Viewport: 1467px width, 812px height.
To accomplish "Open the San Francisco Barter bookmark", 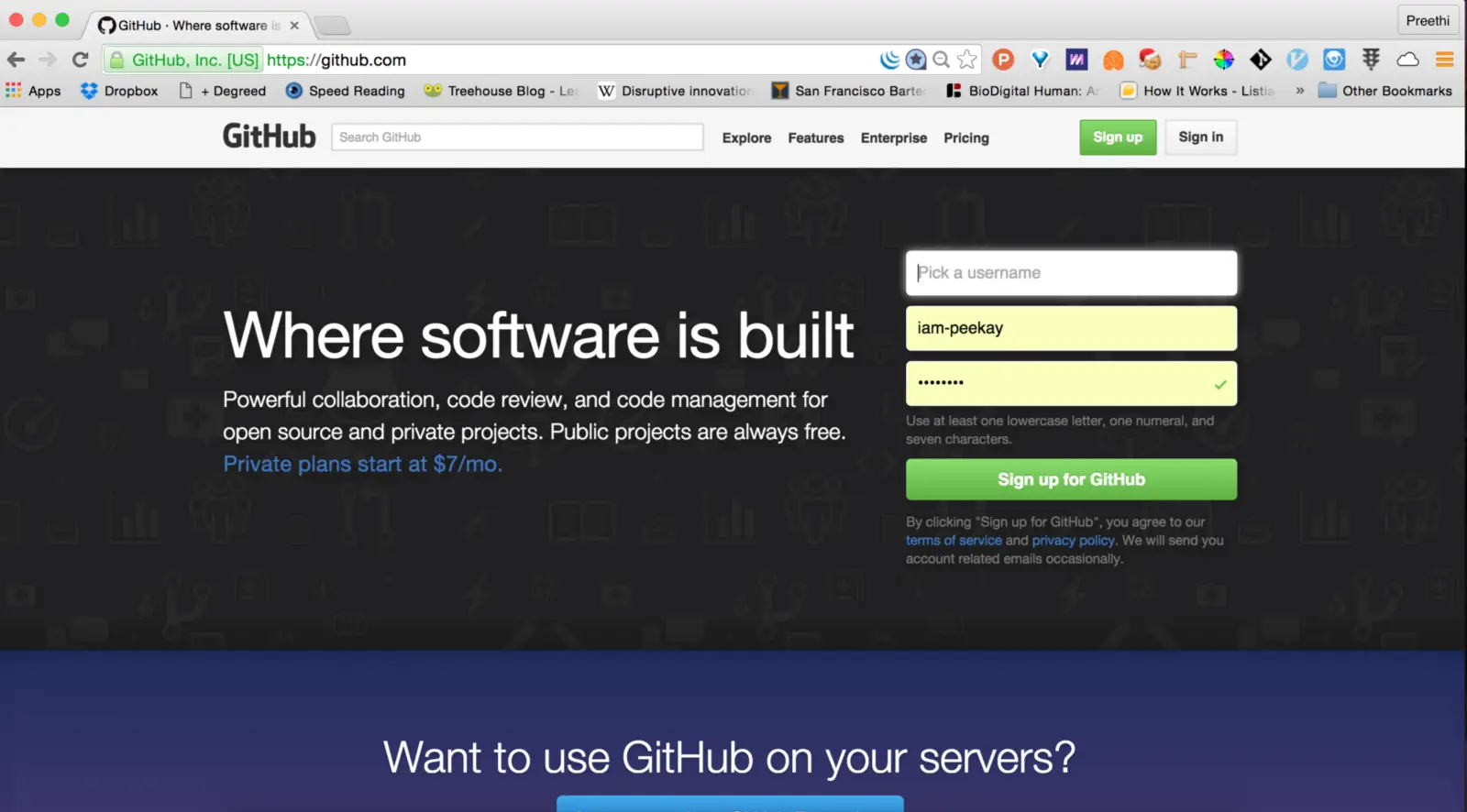I will 849,91.
